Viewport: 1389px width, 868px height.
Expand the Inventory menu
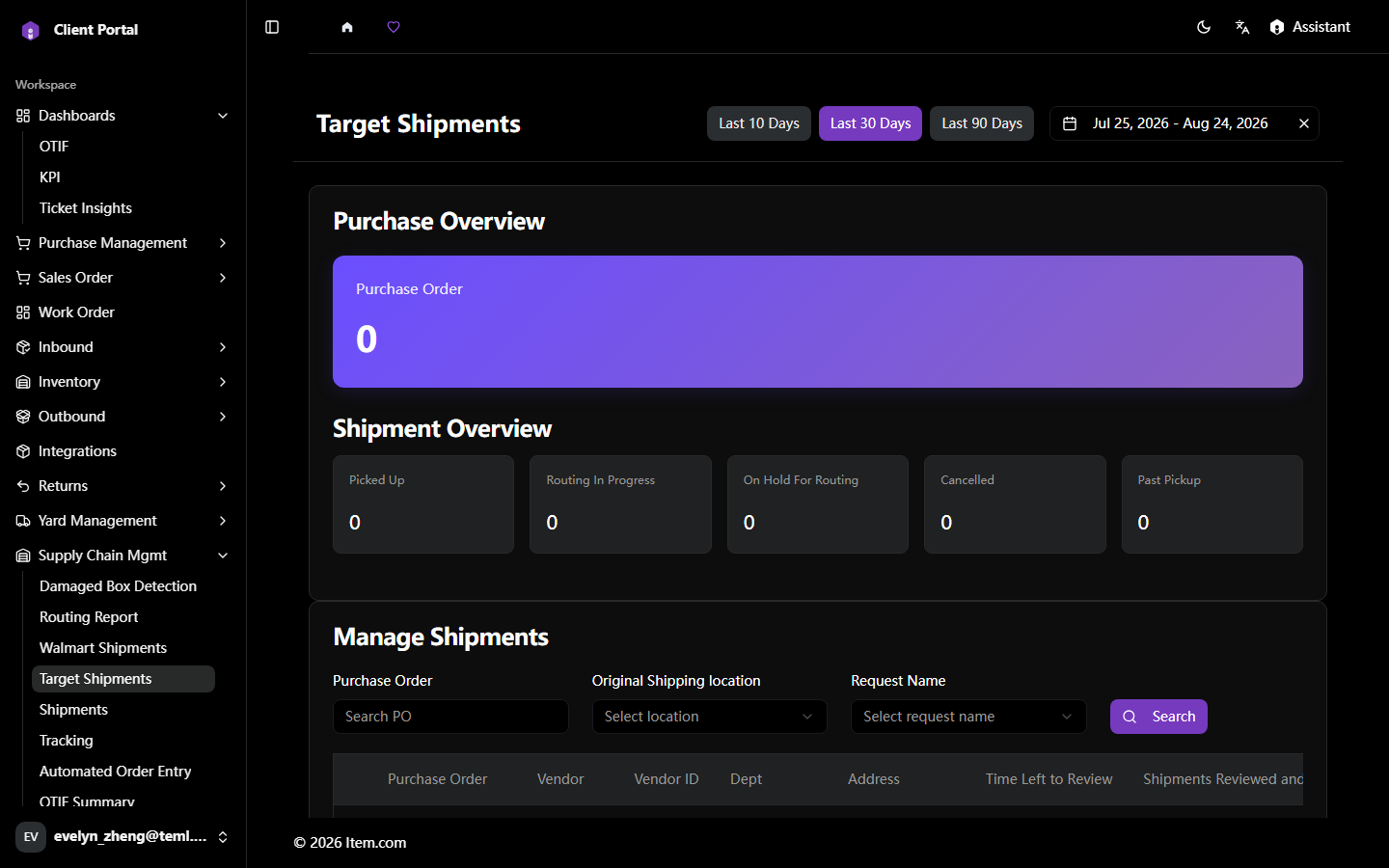pyautogui.click(x=123, y=382)
